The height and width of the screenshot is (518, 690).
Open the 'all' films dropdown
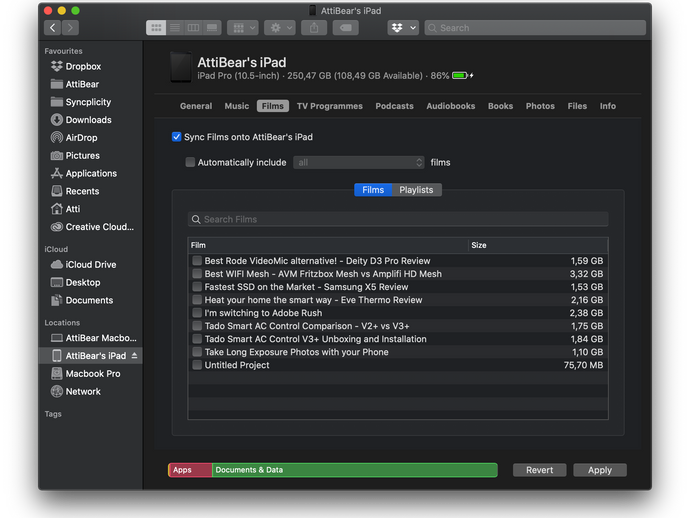click(x=359, y=162)
